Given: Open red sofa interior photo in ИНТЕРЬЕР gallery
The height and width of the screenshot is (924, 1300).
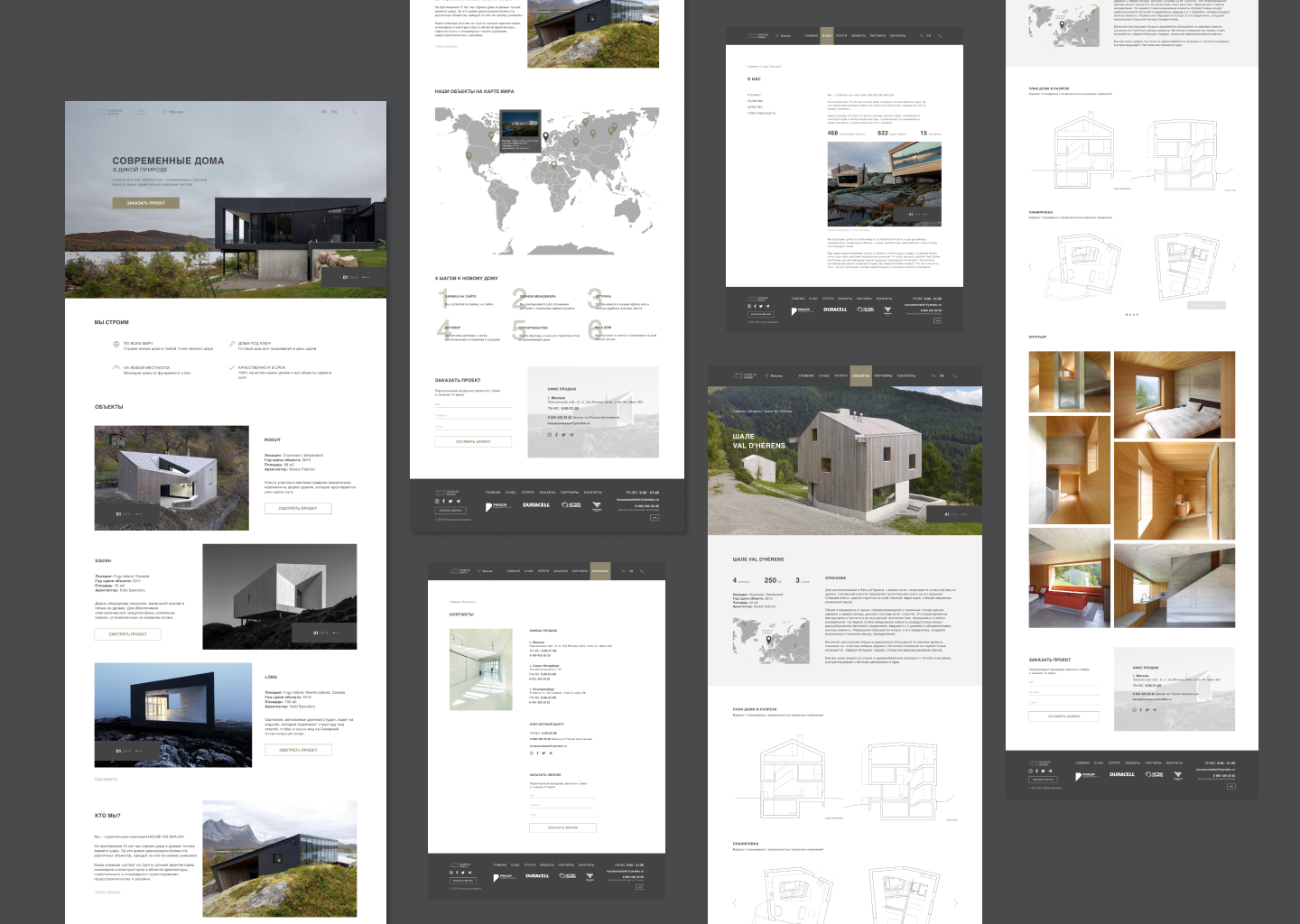Looking at the screenshot, I should [1070, 578].
